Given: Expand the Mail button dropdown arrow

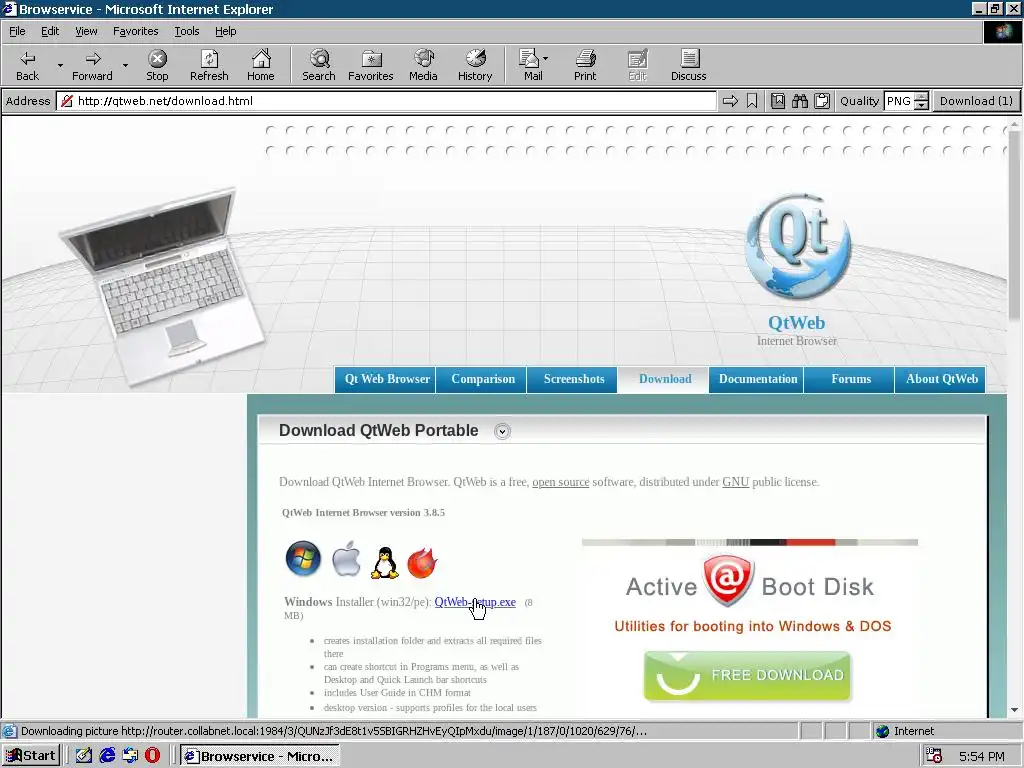Looking at the screenshot, I should 545,59.
